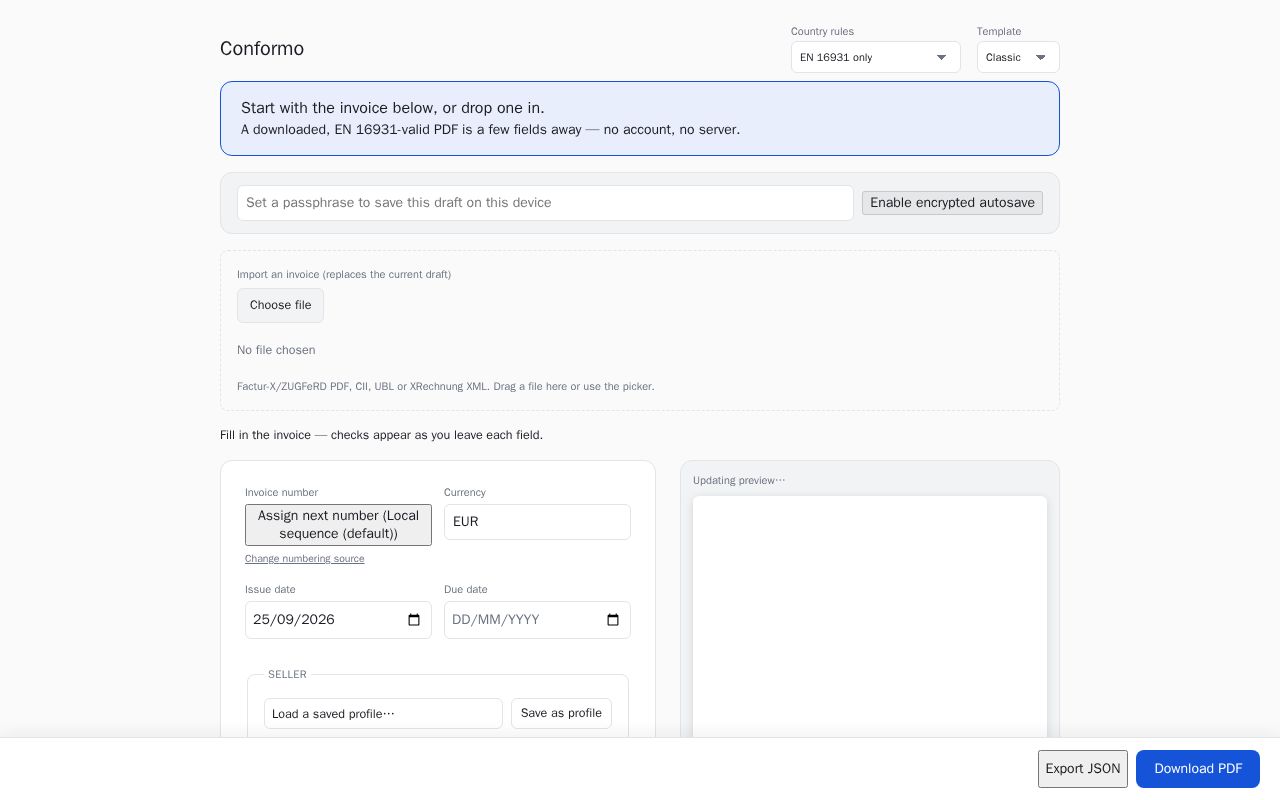Click the Due date field
Screen dimensions: 1280x800
point(537,620)
